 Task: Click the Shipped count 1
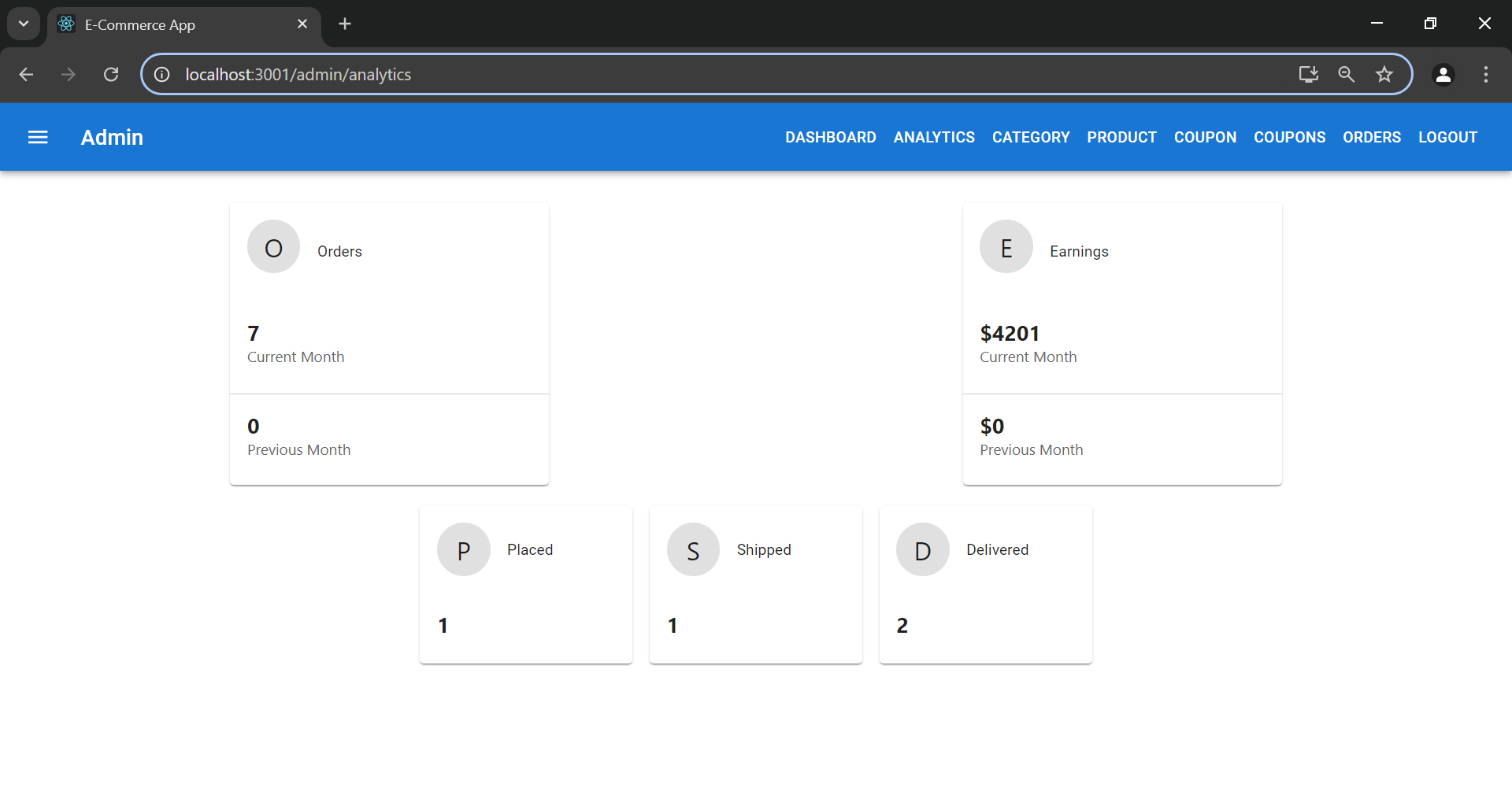coord(673,626)
